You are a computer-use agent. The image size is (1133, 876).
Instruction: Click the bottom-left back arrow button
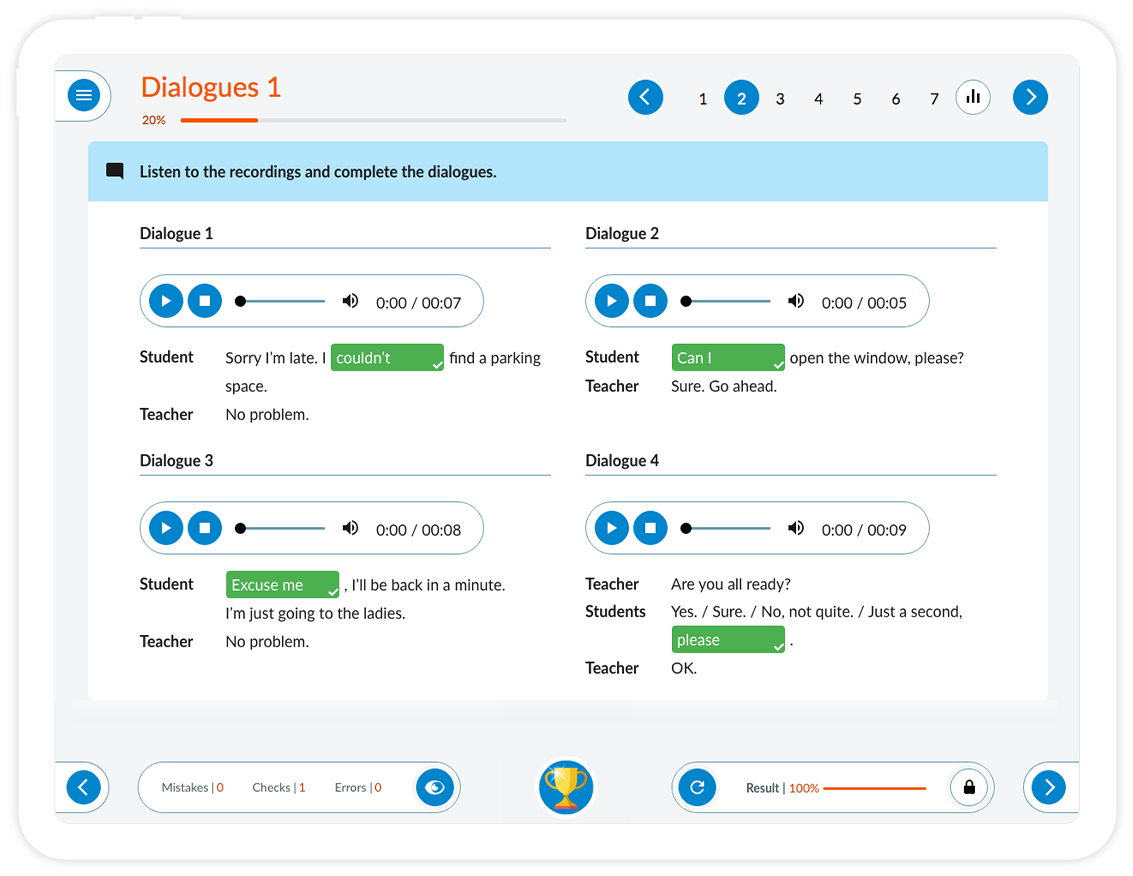[x=84, y=787]
